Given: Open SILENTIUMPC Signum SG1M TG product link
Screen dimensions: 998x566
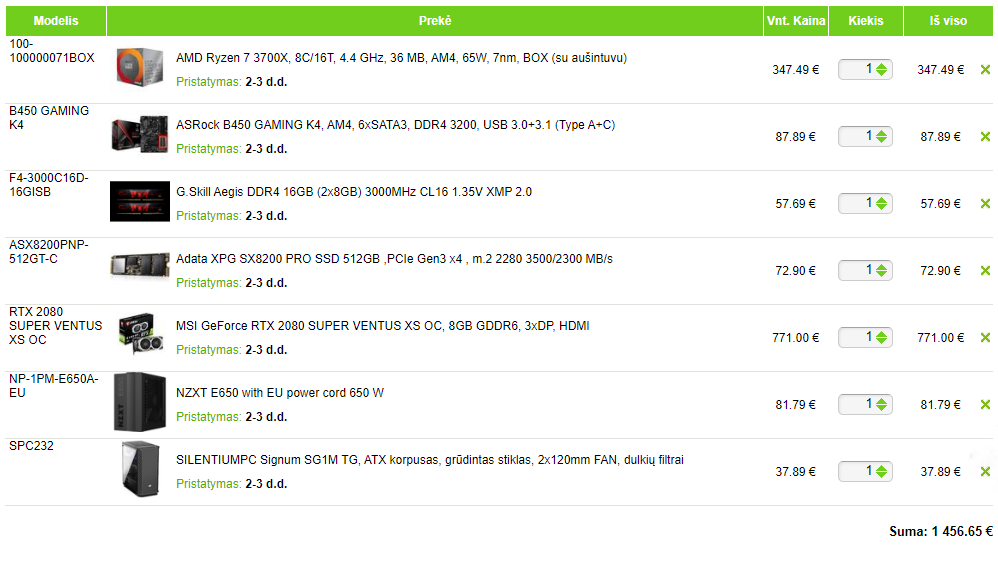Looking at the screenshot, I should (429, 460).
